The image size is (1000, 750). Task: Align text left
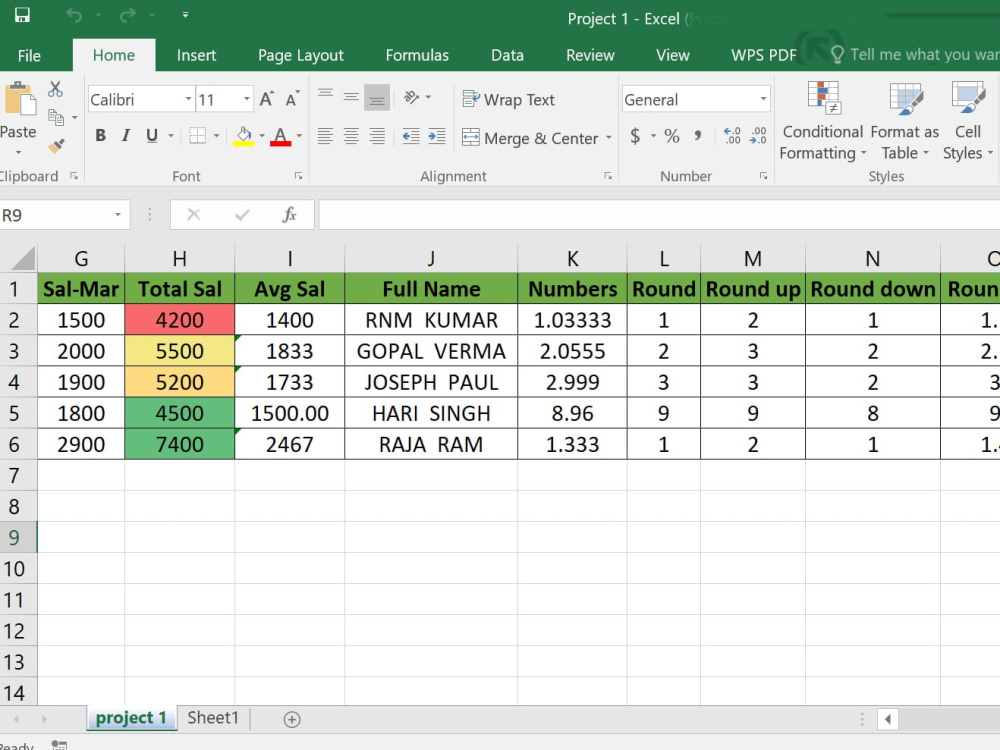click(325, 136)
